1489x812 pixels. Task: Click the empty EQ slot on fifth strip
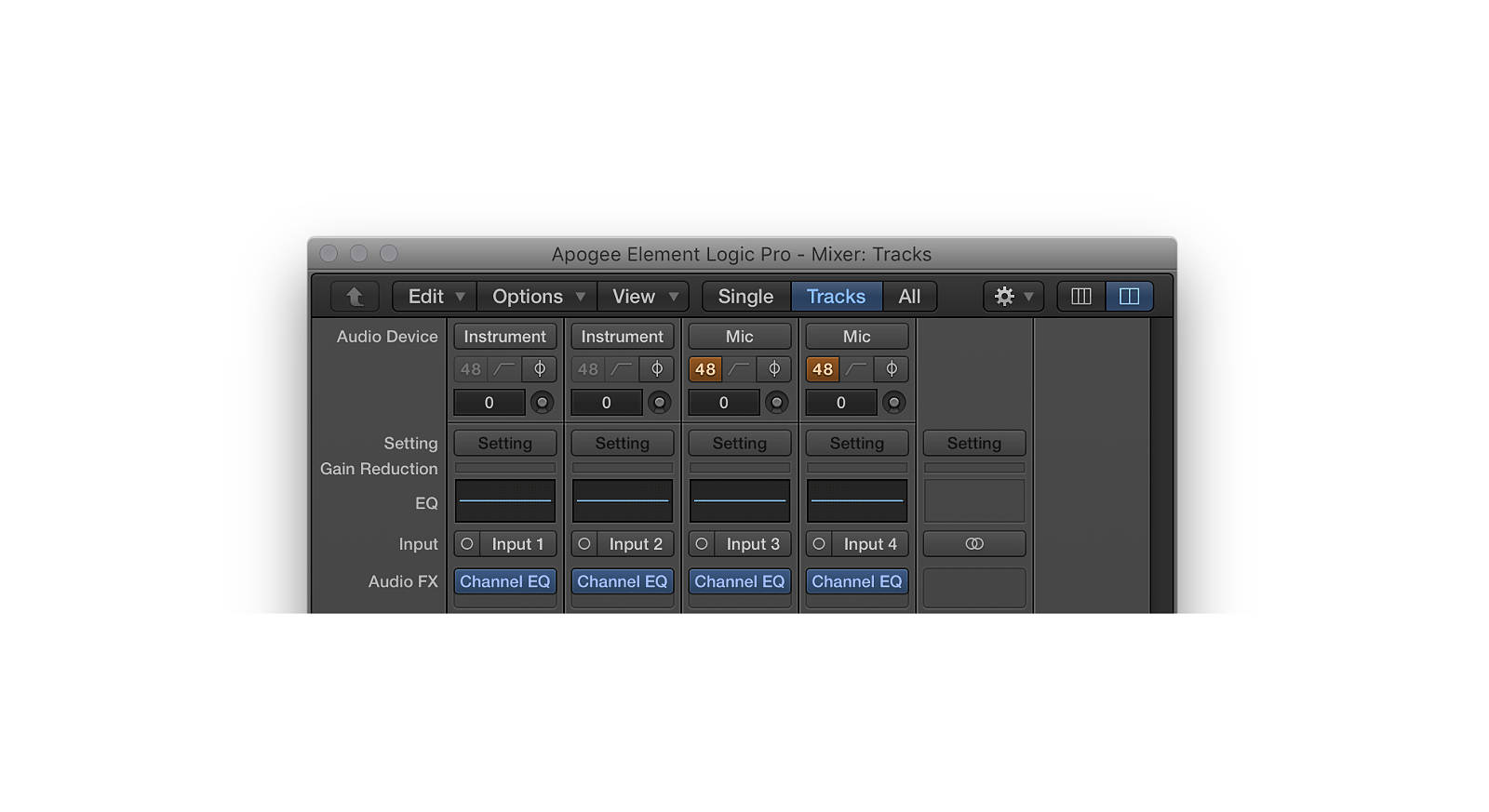pos(974,500)
